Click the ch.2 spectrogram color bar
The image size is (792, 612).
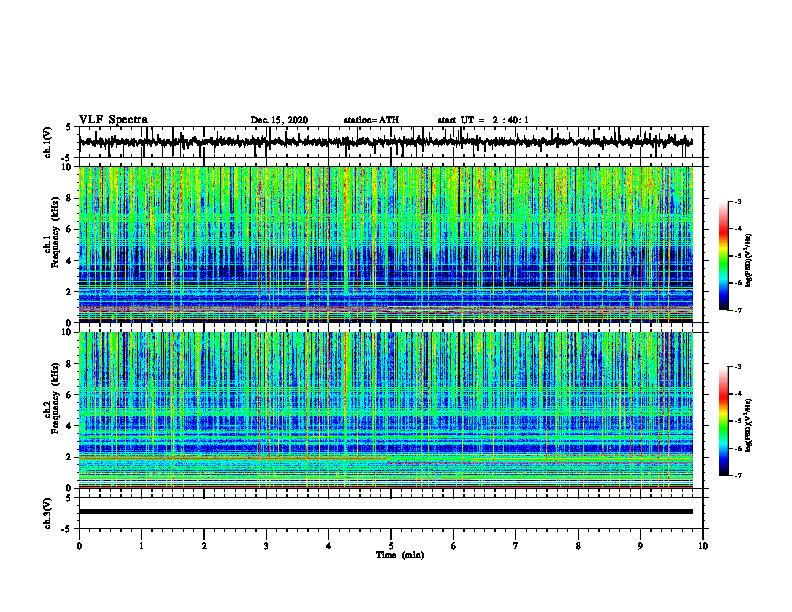tap(724, 421)
